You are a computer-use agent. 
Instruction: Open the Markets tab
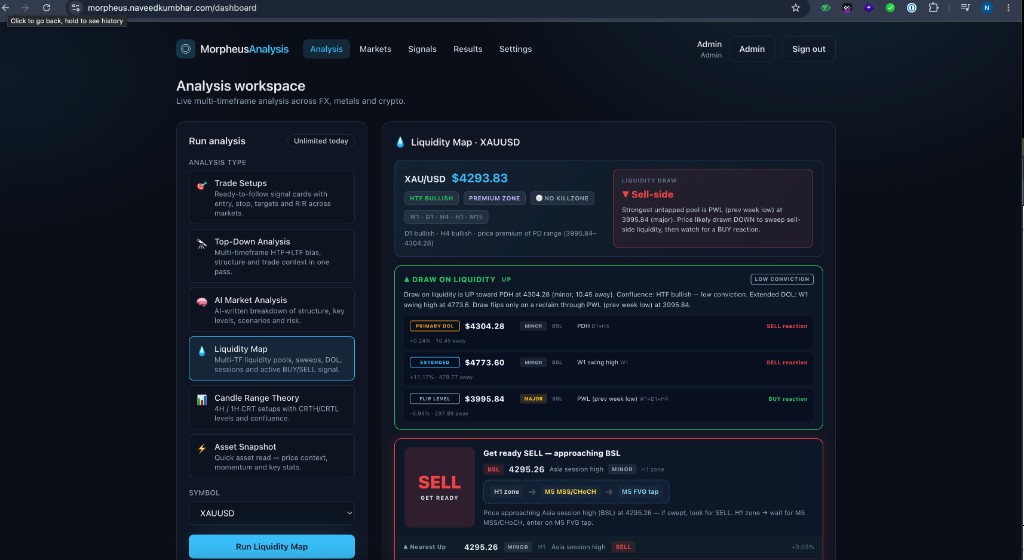[375, 49]
